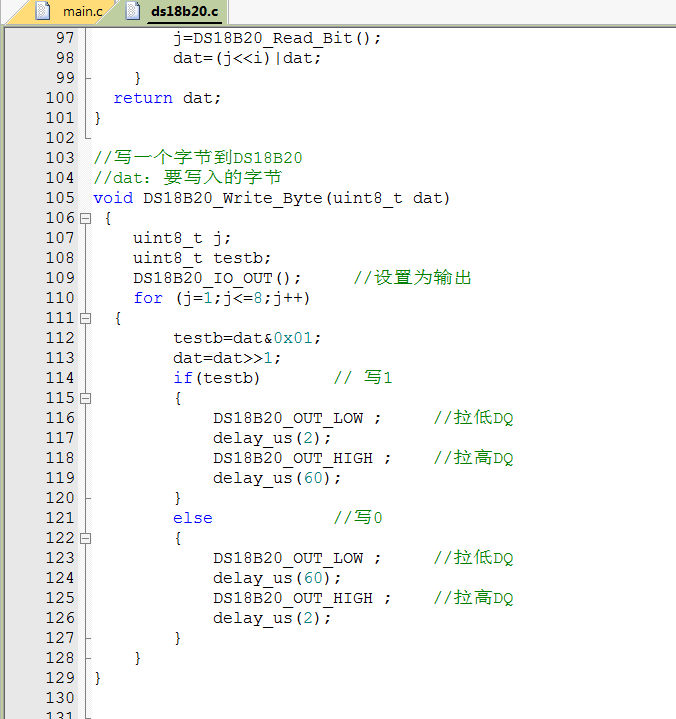Click DS18B20_OUT_LOW on line 123
This screenshot has height=719, width=676.
pos(288,558)
